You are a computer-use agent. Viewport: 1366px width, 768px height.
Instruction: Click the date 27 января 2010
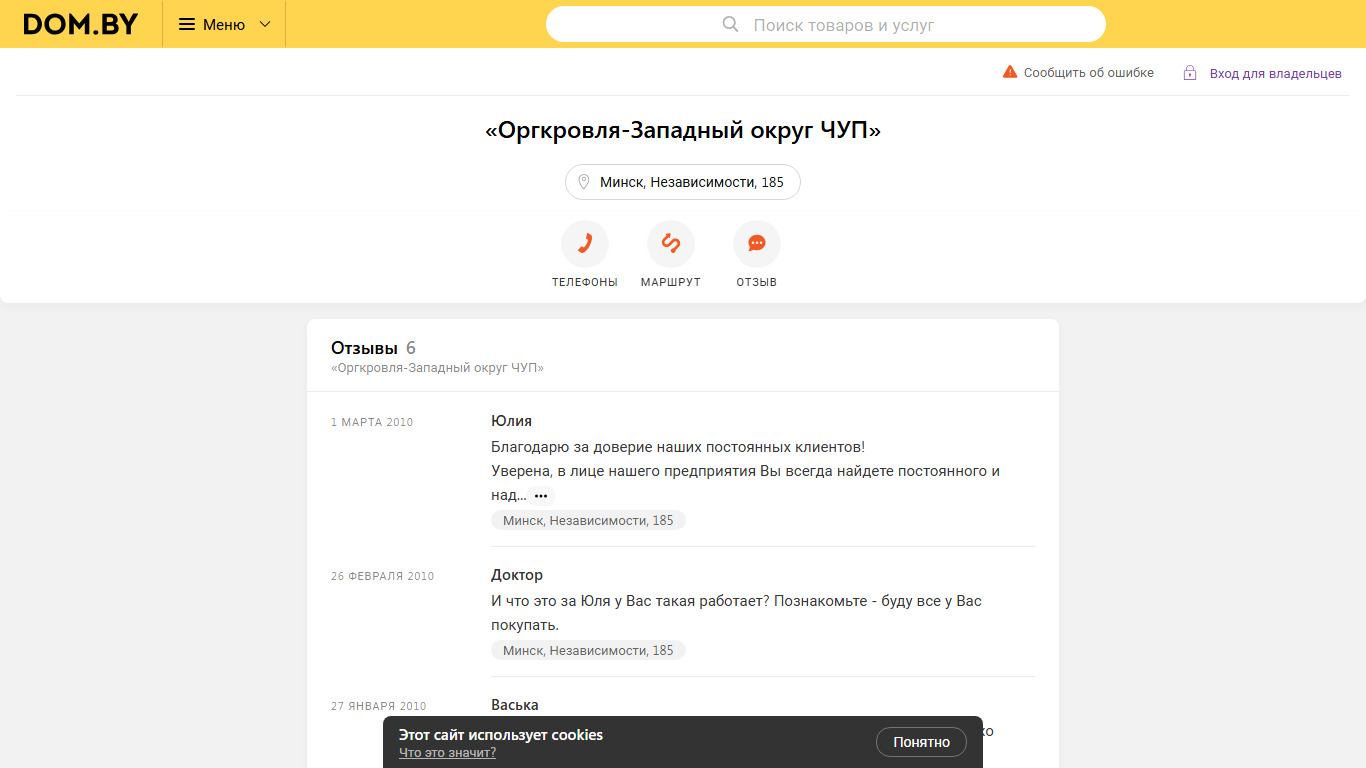point(379,707)
